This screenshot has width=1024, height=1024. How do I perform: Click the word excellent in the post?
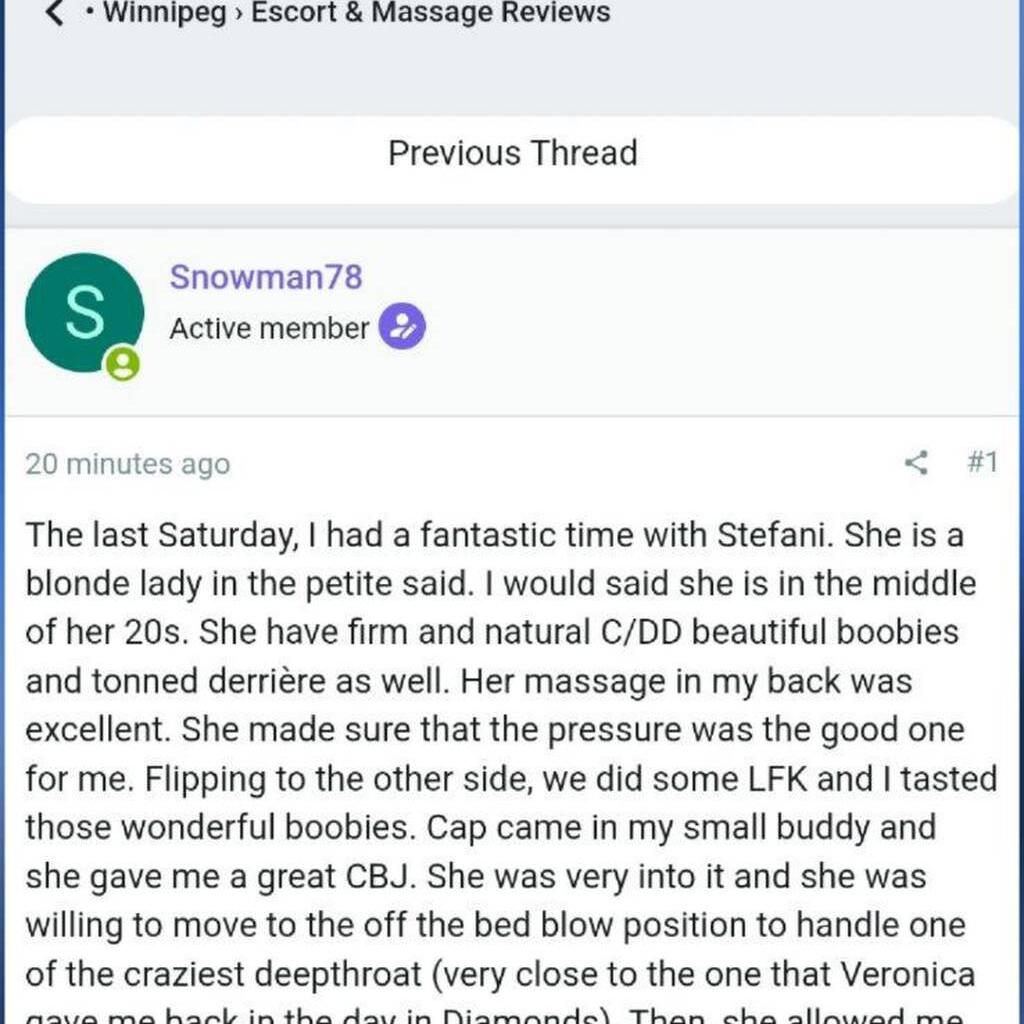click(x=97, y=729)
